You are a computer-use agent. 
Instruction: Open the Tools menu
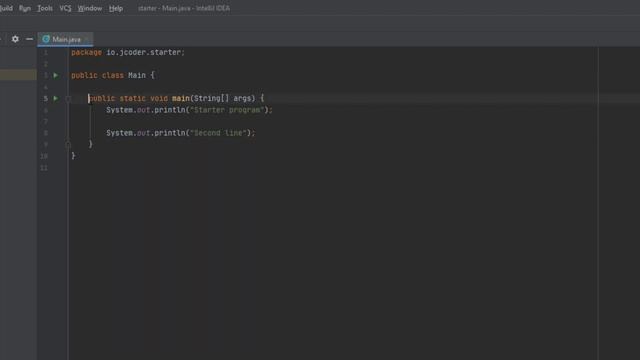45,8
